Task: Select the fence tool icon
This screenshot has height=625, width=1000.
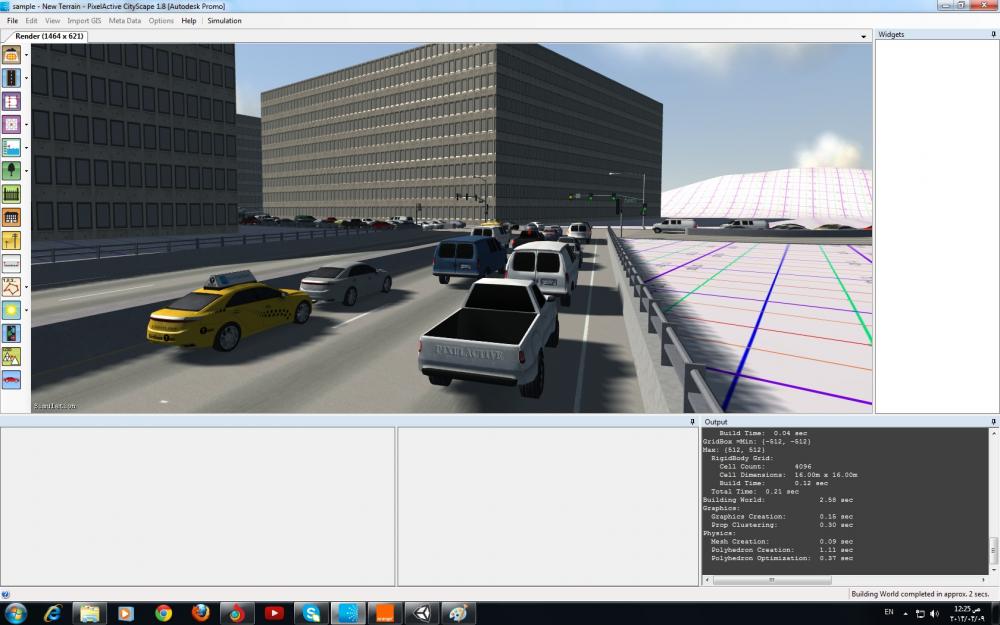Action: [x=11, y=194]
